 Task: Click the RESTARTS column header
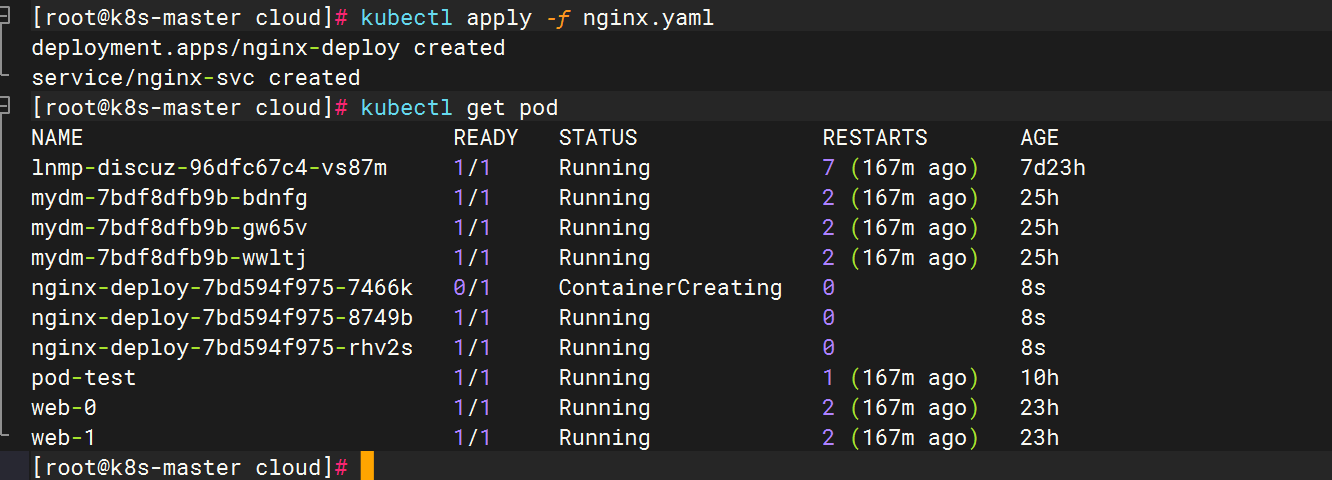pos(875,138)
